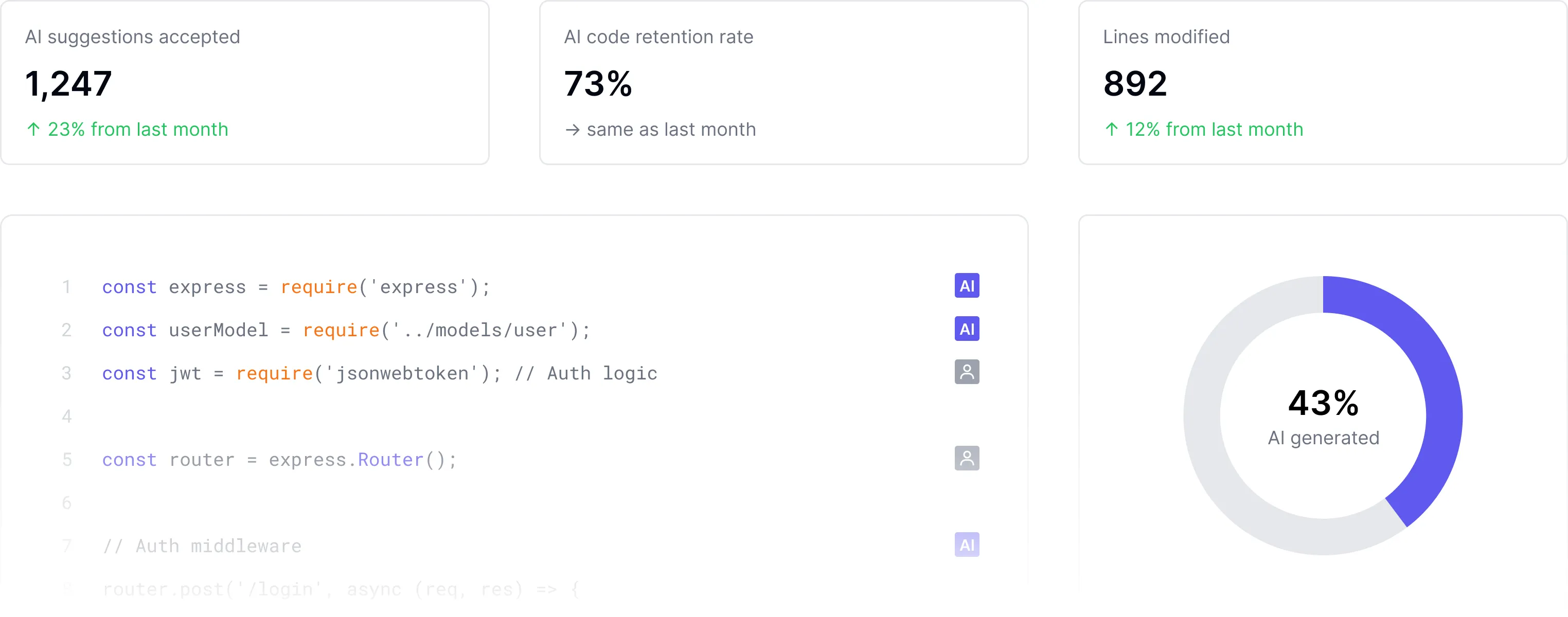The height and width of the screenshot is (617, 1568).
Task: Click line number 1 in the code gutter
Action: [66, 286]
